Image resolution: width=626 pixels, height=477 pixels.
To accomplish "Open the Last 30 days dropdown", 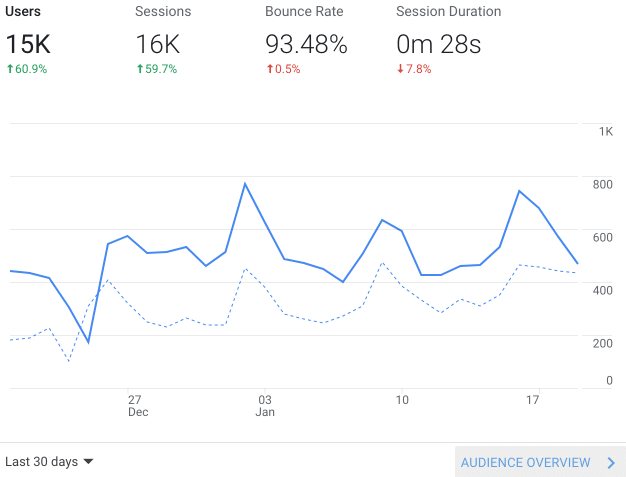I will click(42, 462).
